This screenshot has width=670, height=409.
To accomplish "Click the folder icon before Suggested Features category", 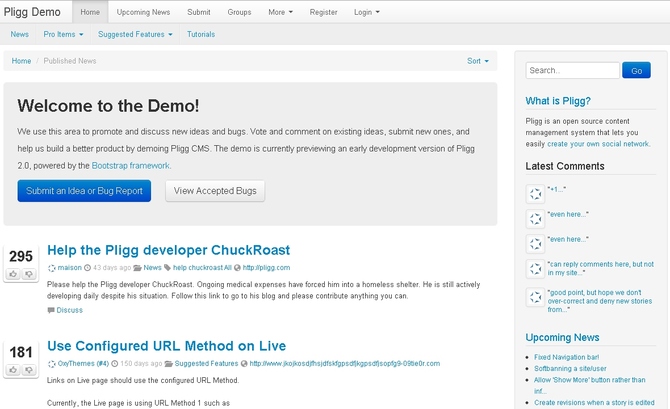I will point(168,364).
